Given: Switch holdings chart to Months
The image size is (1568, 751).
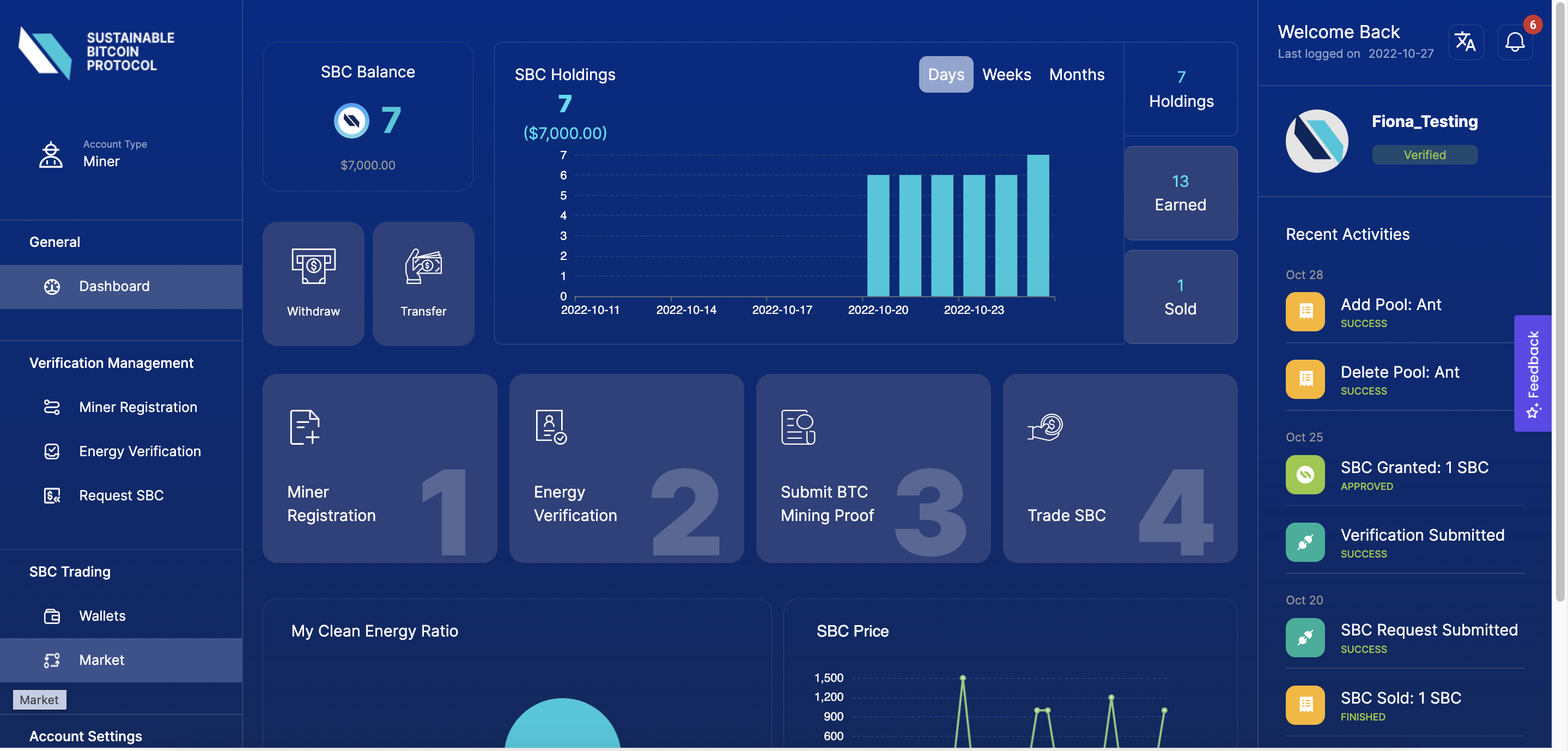Looking at the screenshot, I should click(1076, 74).
